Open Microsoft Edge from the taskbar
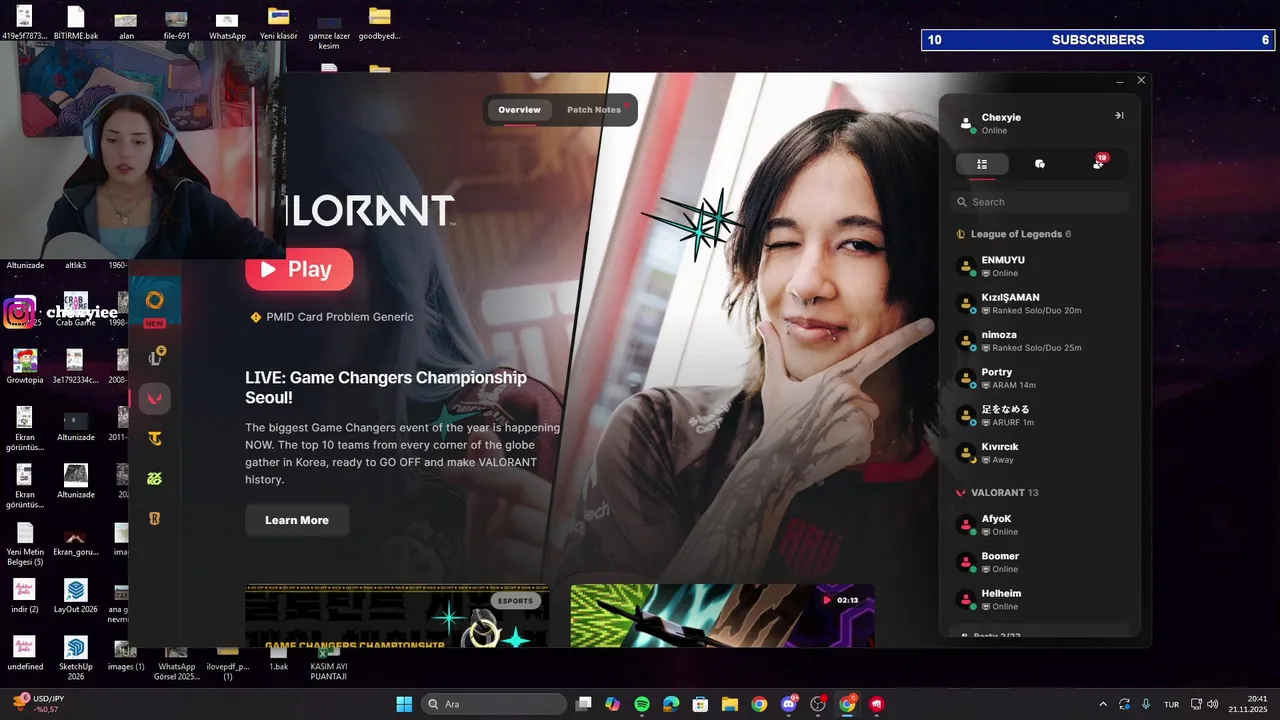This screenshot has height=720, width=1280. 671,704
